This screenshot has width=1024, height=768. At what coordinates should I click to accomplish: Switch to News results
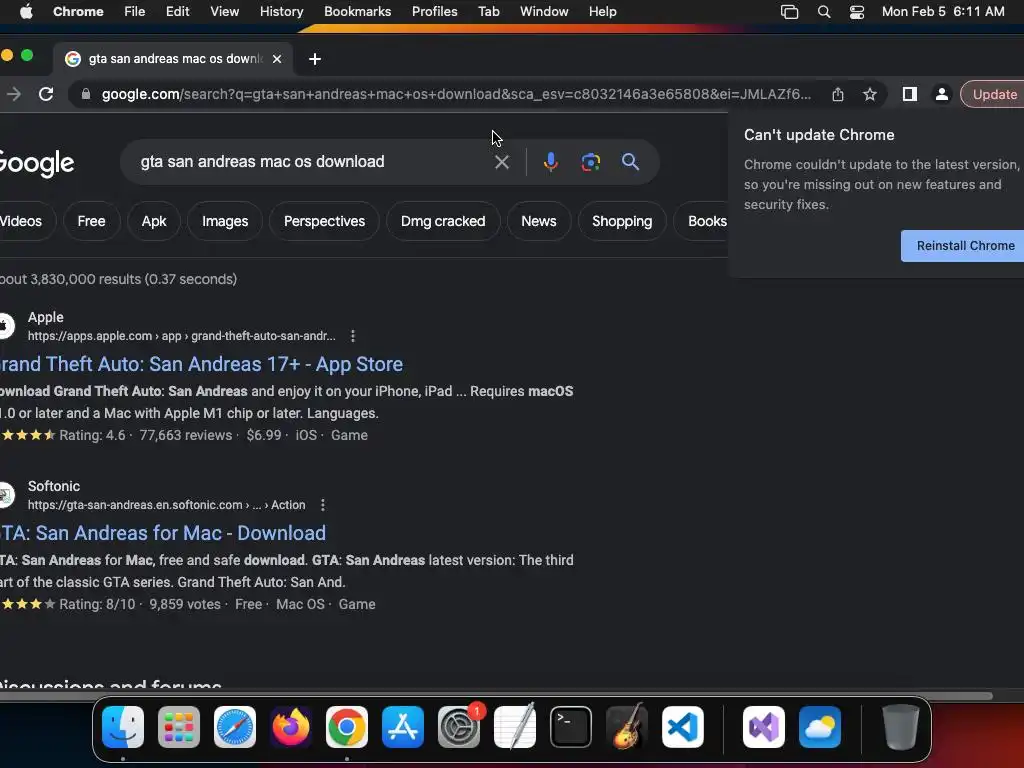point(539,221)
